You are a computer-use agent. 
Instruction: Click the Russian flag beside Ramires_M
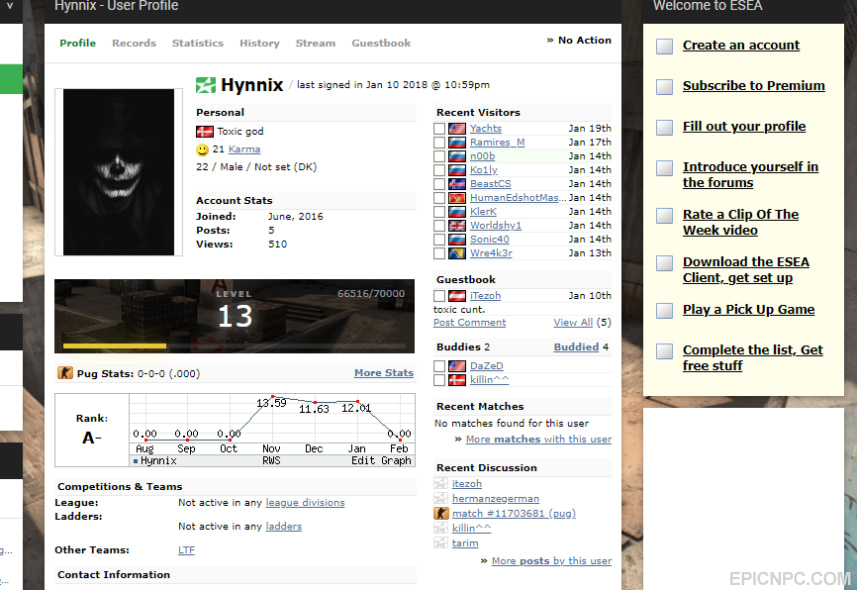click(x=457, y=142)
